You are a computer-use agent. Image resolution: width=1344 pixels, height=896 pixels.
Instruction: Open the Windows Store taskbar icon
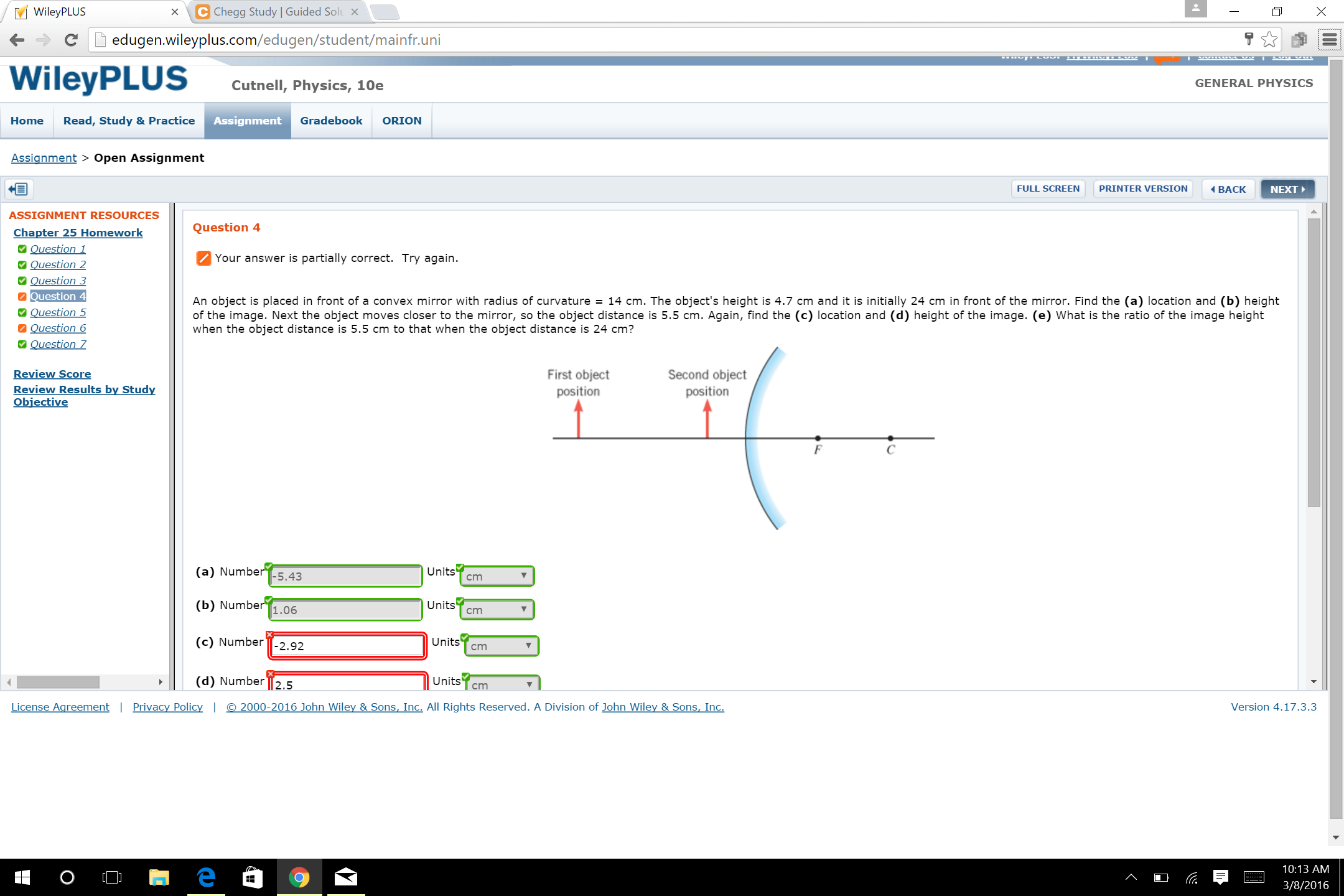point(252,877)
